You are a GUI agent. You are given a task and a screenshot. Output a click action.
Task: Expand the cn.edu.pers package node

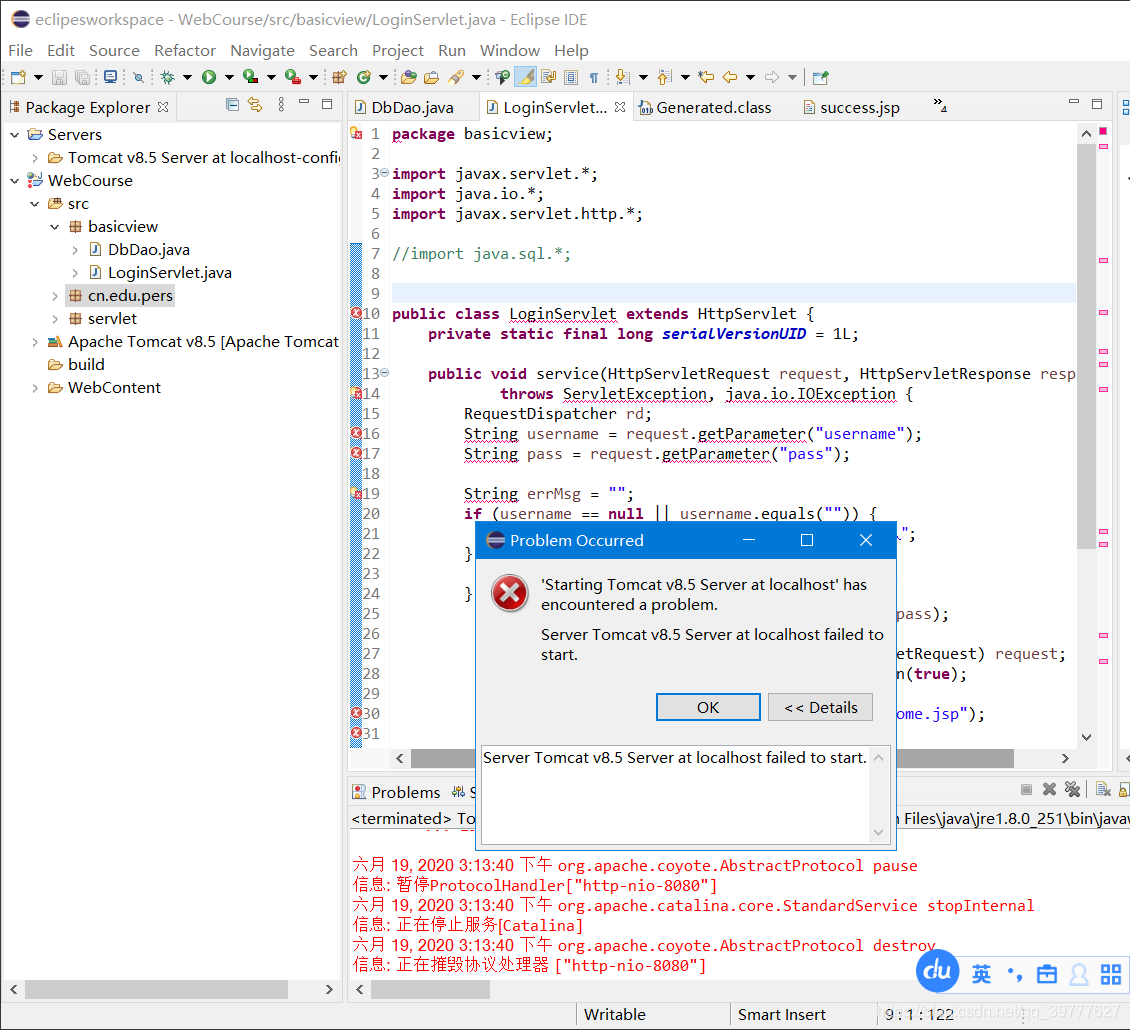pos(55,296)
